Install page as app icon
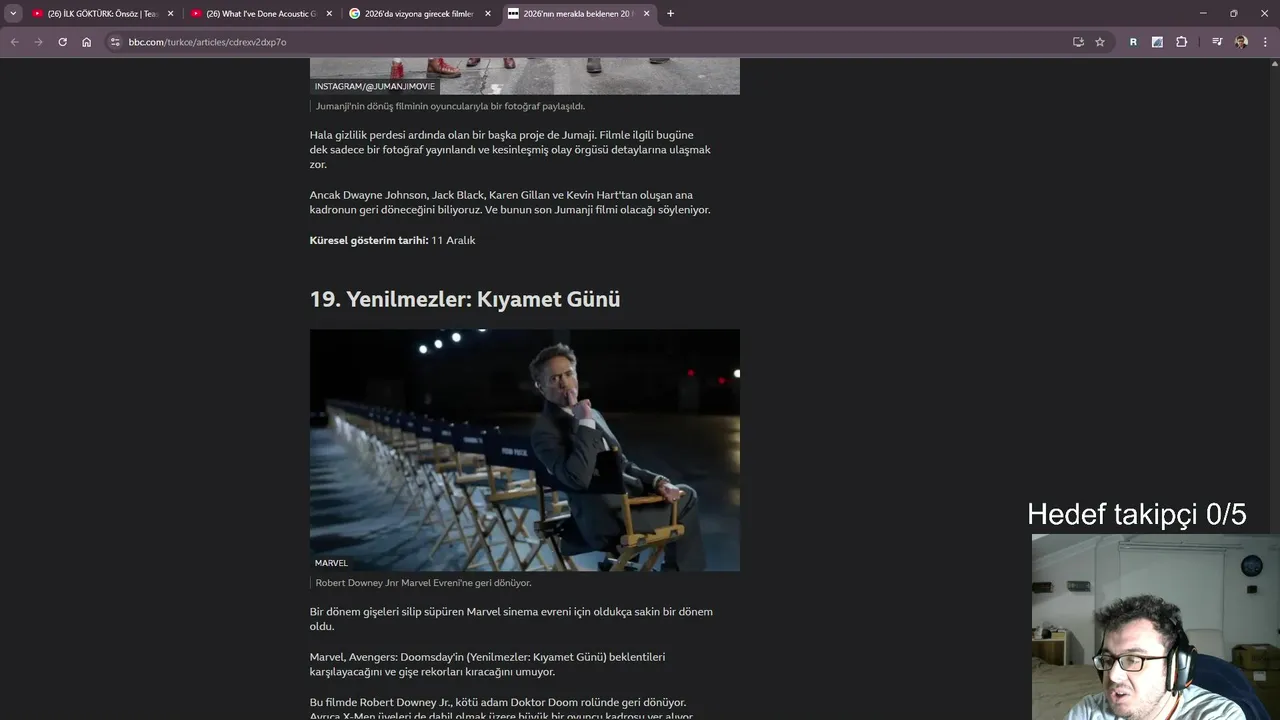Screen dimensions: 1280x720 pyautogui.click(x=1078, y=42)
